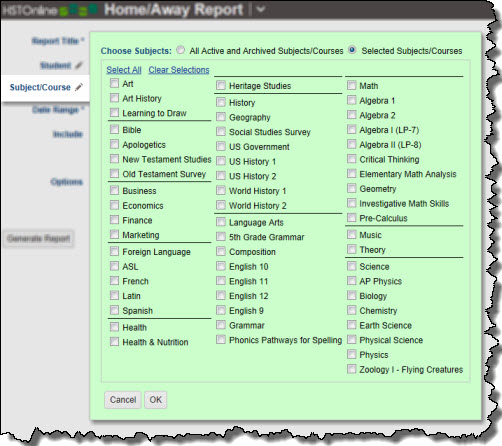Tick the Apologetics checkbox
Screen dimensions: 502x446
pos(114,144)
